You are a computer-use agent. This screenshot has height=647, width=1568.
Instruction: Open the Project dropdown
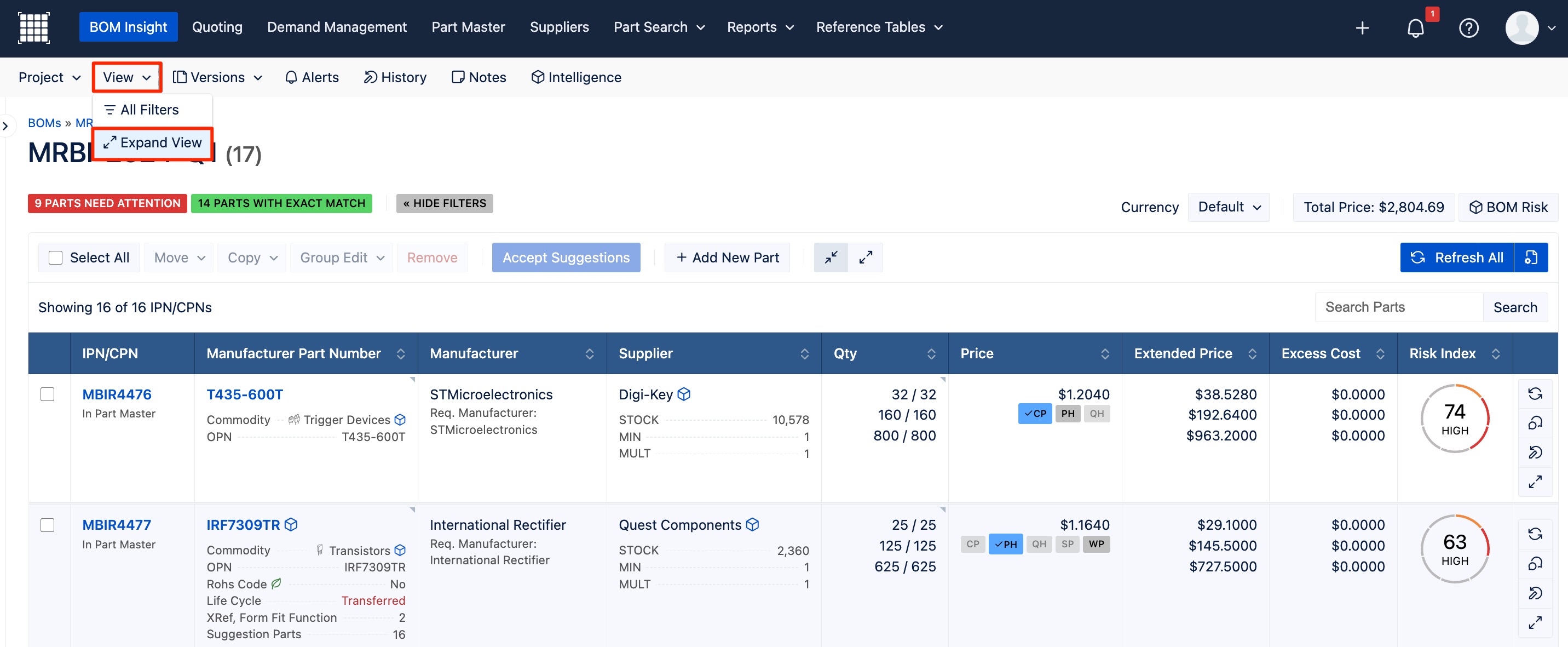[x=49, y=77]
